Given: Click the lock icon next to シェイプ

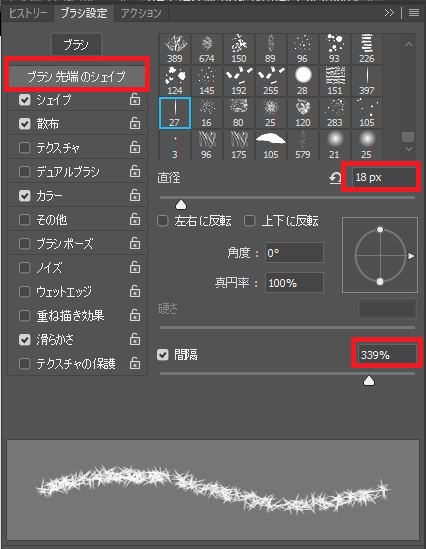Looking at the screenshot, I should click(x=135, y=99).
